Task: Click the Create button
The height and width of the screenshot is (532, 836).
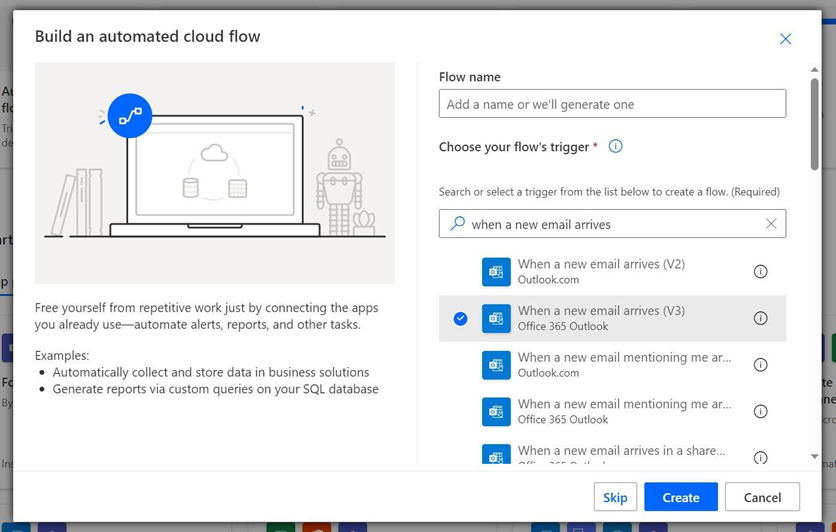Action: point(681,497)
